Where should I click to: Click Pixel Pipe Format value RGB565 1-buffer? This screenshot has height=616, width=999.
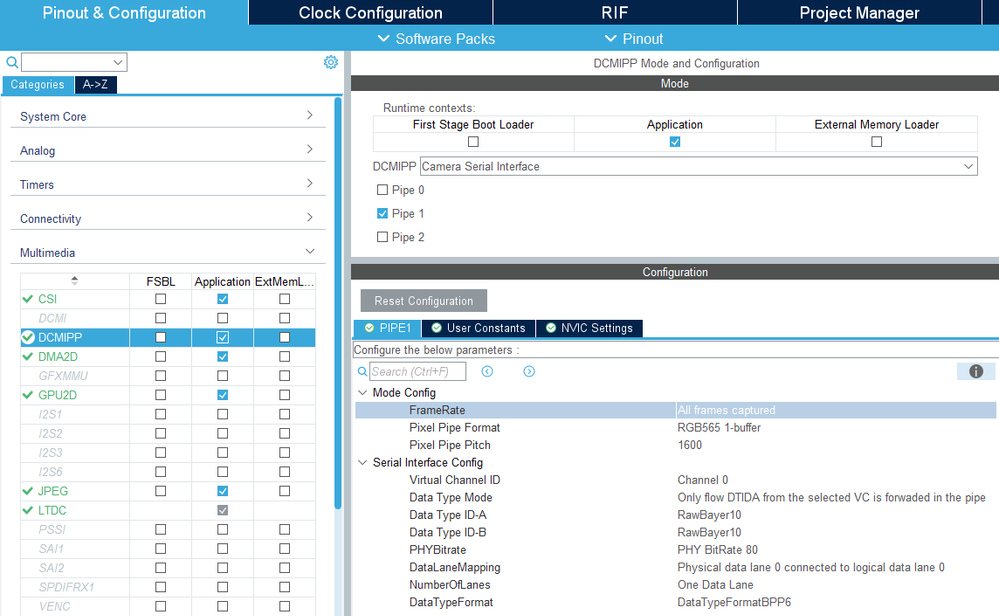tap(719, 427)
